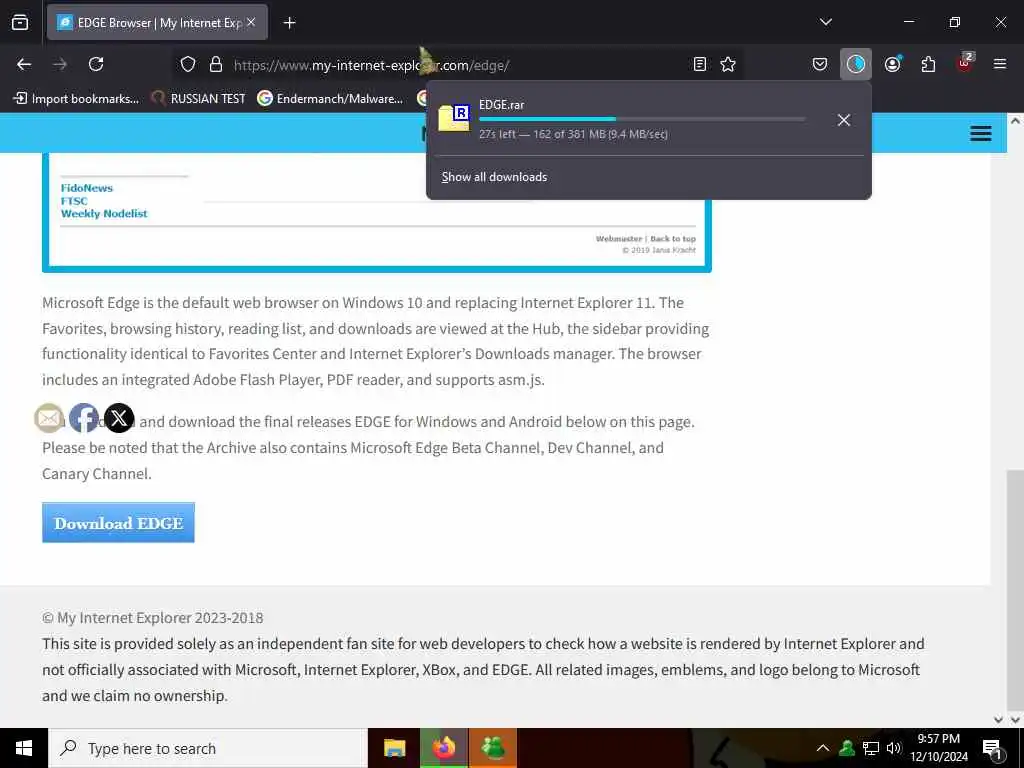Click Import bookmarks toolbar item
The image size is (1024, 768).
pos(76,99)
